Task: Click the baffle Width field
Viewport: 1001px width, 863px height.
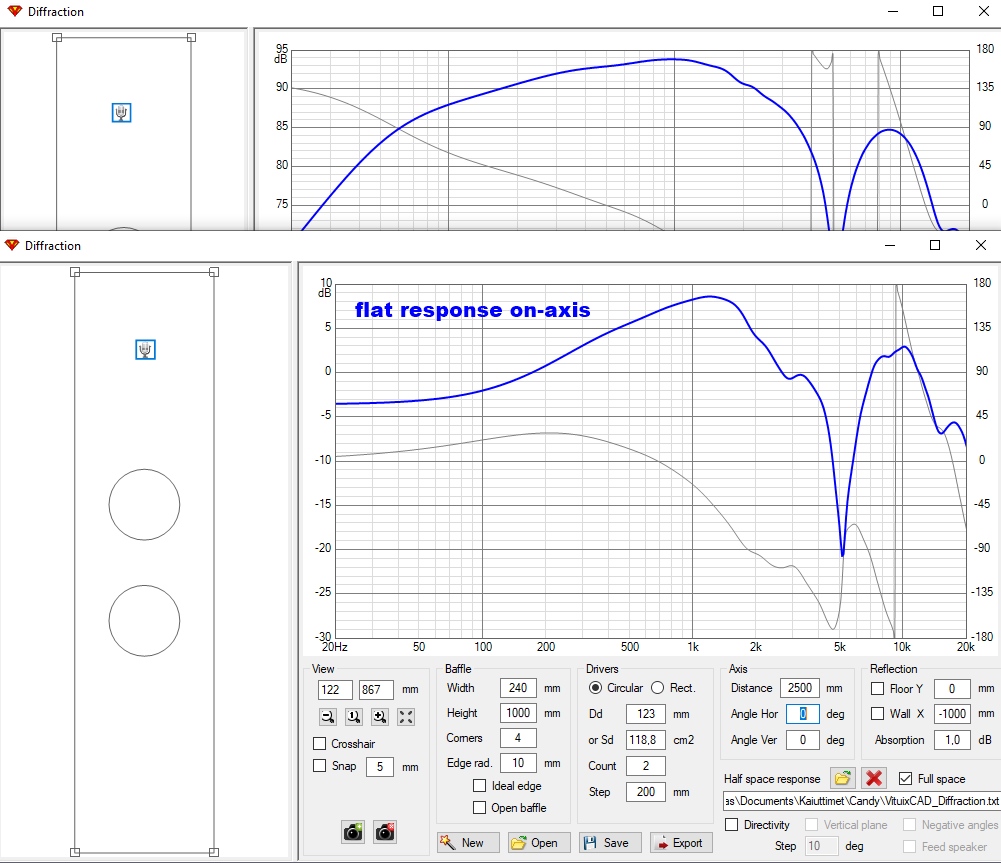Action: [518, 688]
